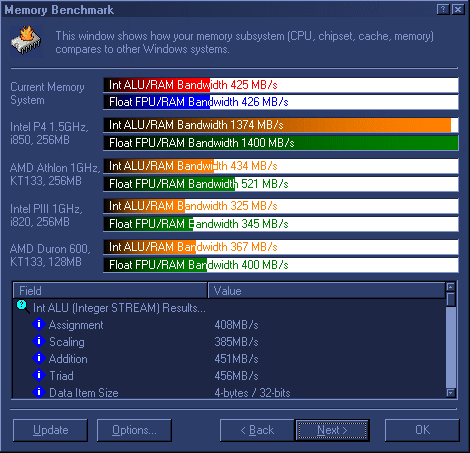The width and height of the screenshot is (470, 453).
Task: Click the info icon next to Assignment
Action: [x=39, y=324]
